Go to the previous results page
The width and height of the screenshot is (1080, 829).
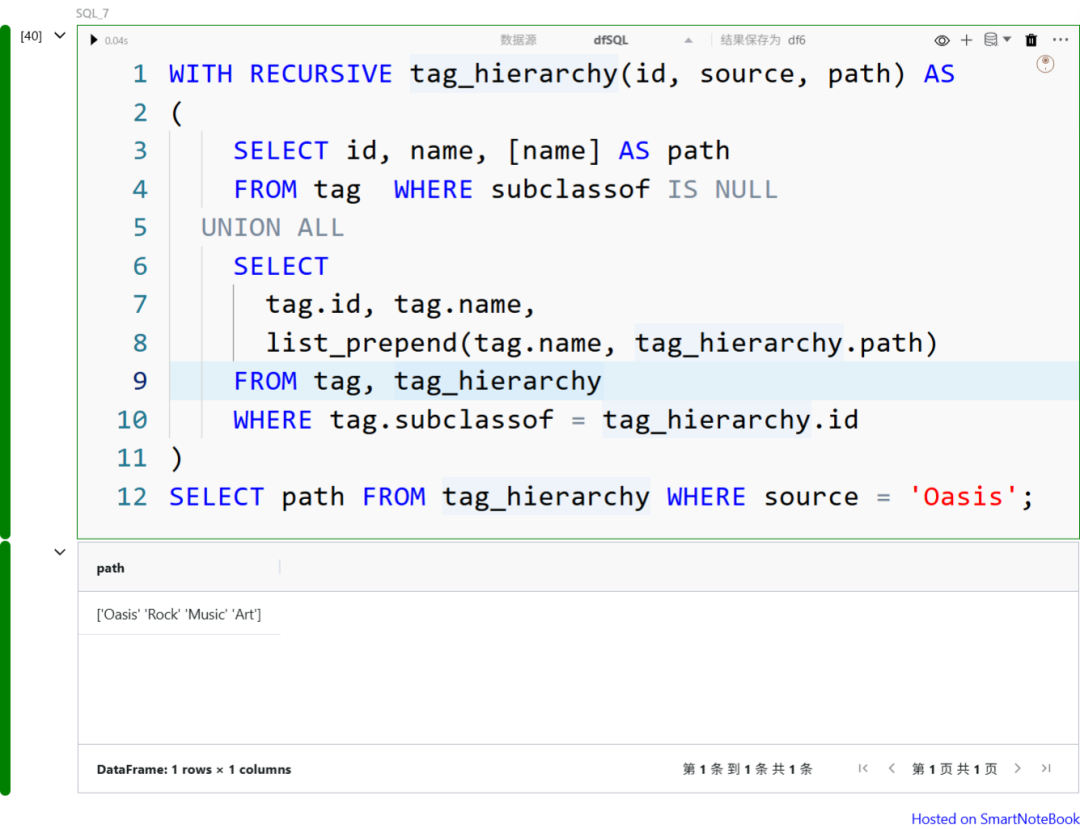tap(891, 768)
